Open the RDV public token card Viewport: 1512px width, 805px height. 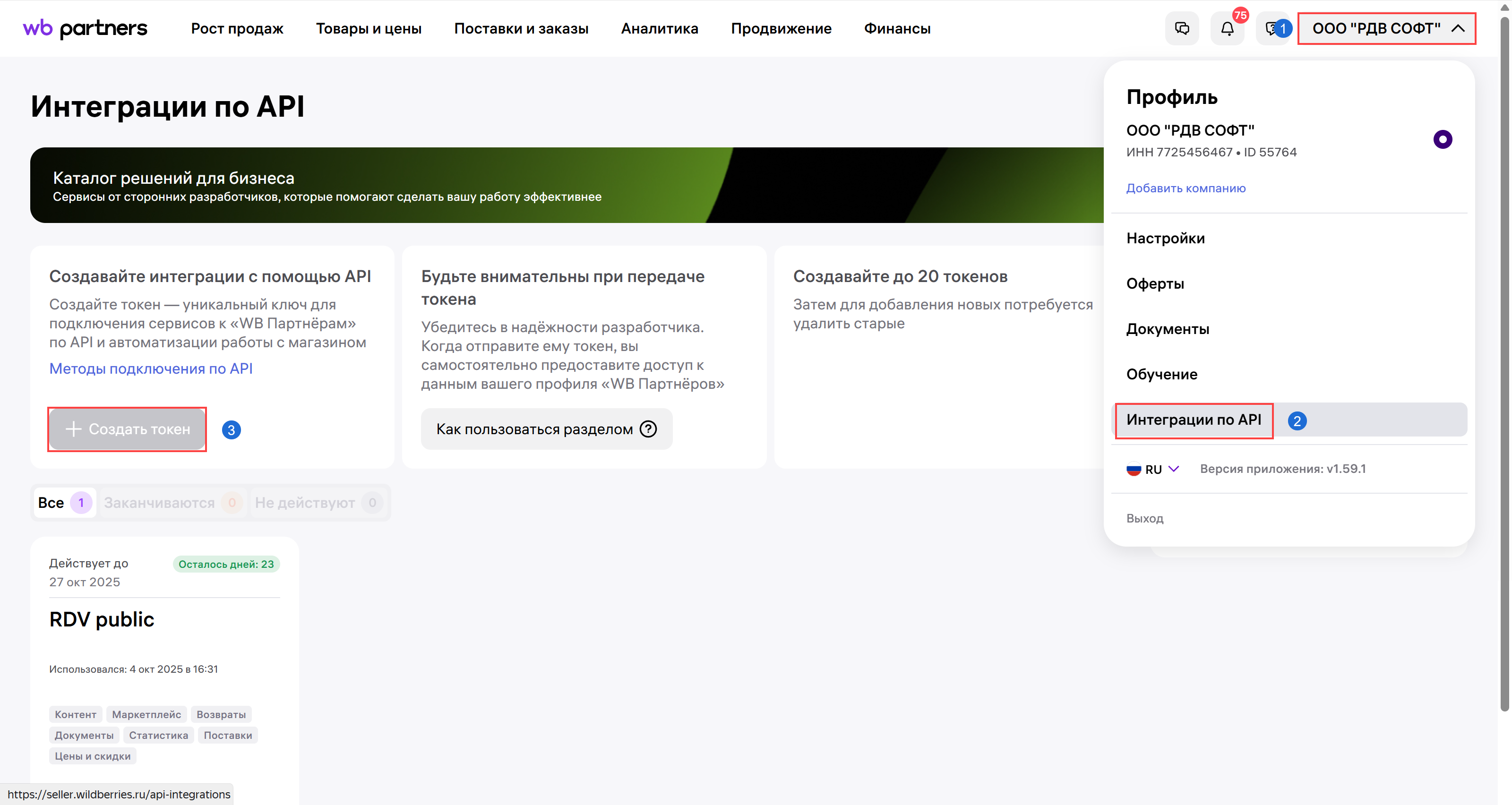(x=102, y=620)
